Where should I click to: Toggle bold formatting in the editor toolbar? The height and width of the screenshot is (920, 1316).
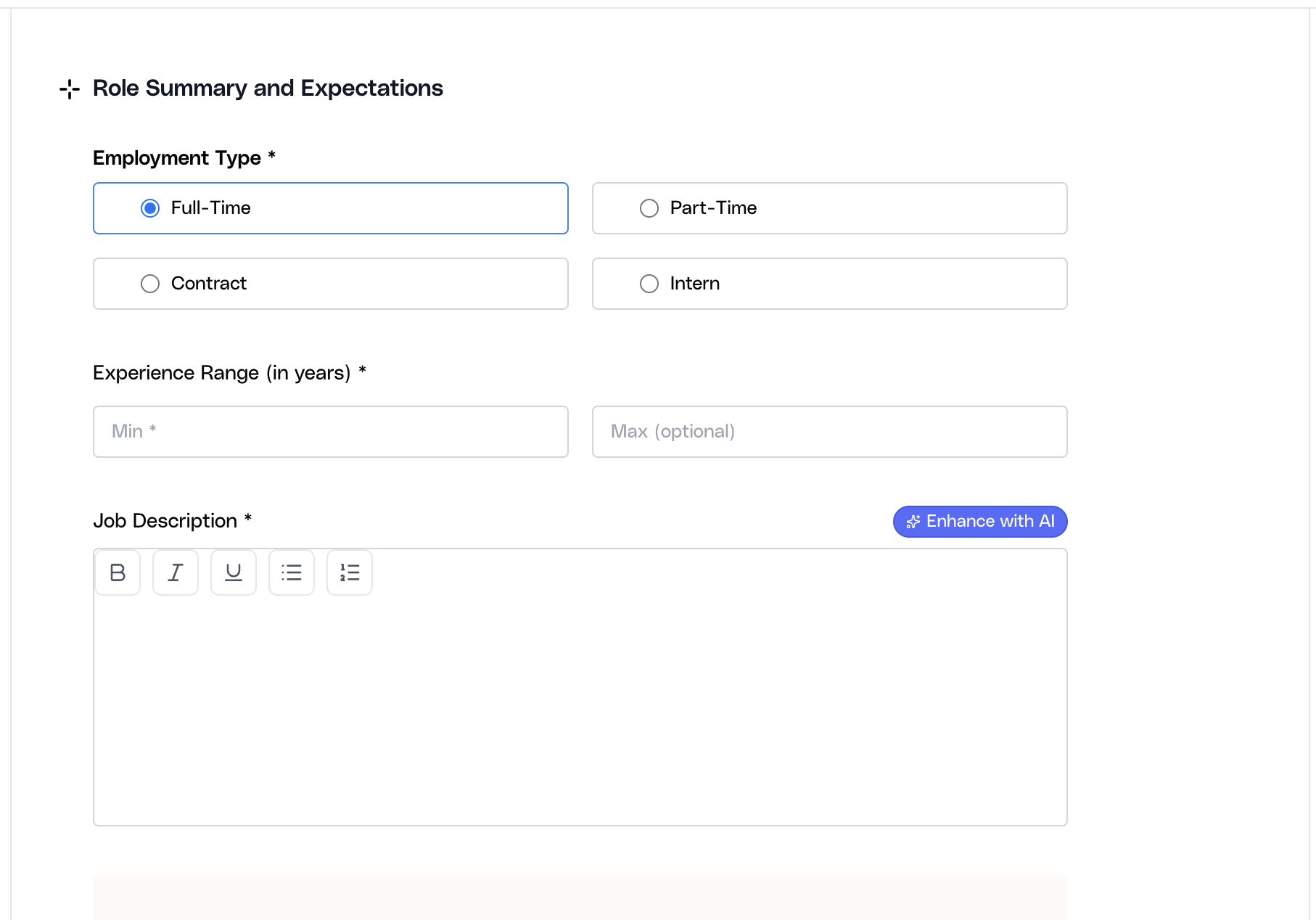(x=117, y=572)
